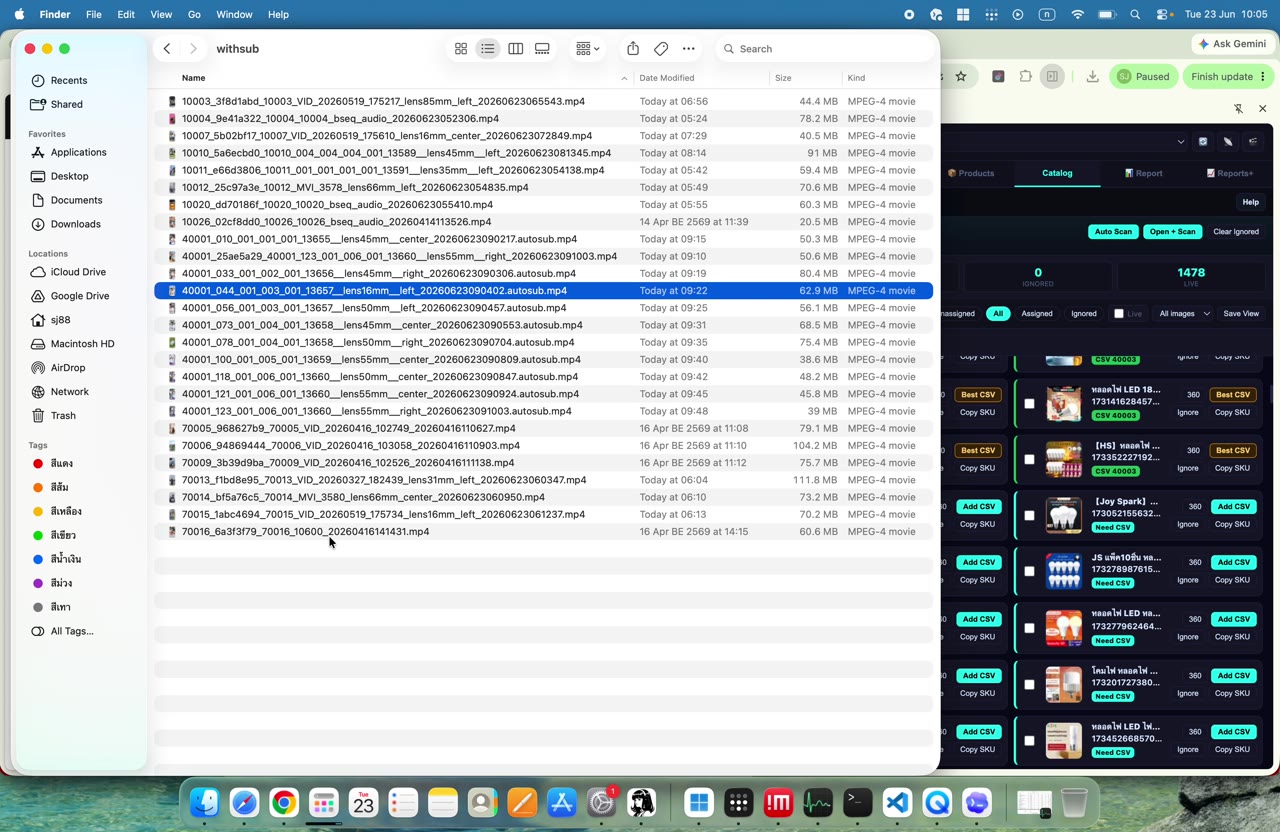Click Ask Gemini button
This screenshot has width=1280, height=832.
(x=1232, y=44)
